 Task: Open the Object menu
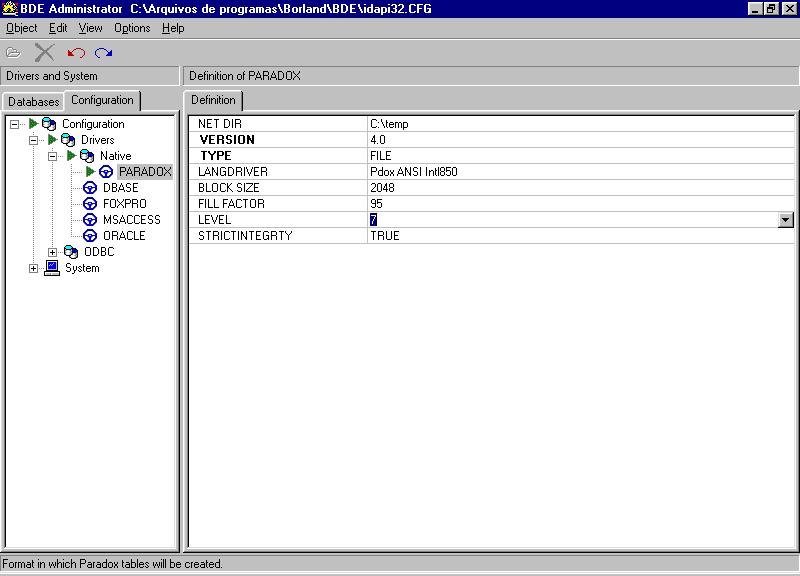click(21, 28)
